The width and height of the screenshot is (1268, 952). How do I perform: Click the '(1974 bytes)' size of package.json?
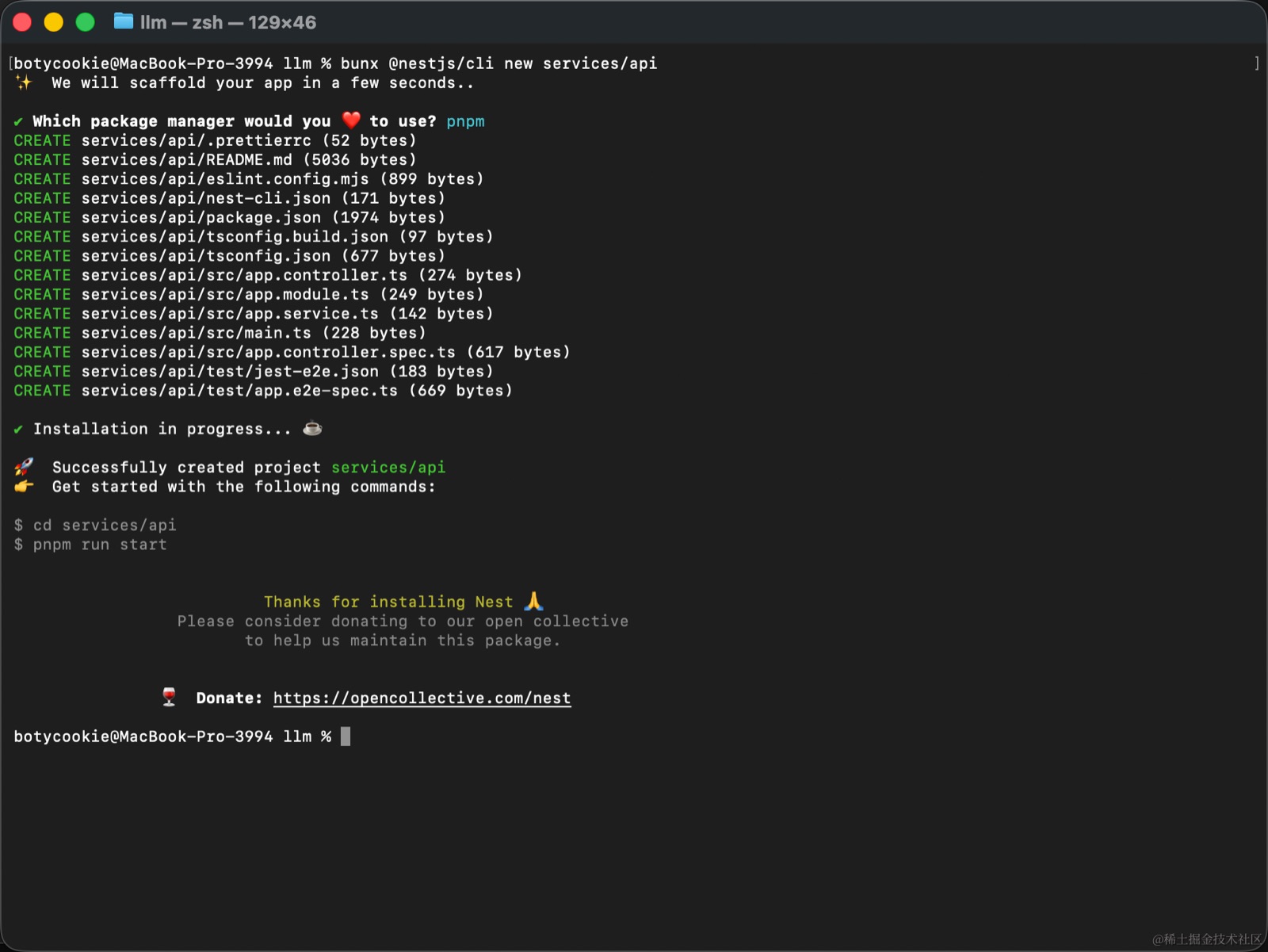click(x=388, y=217)
